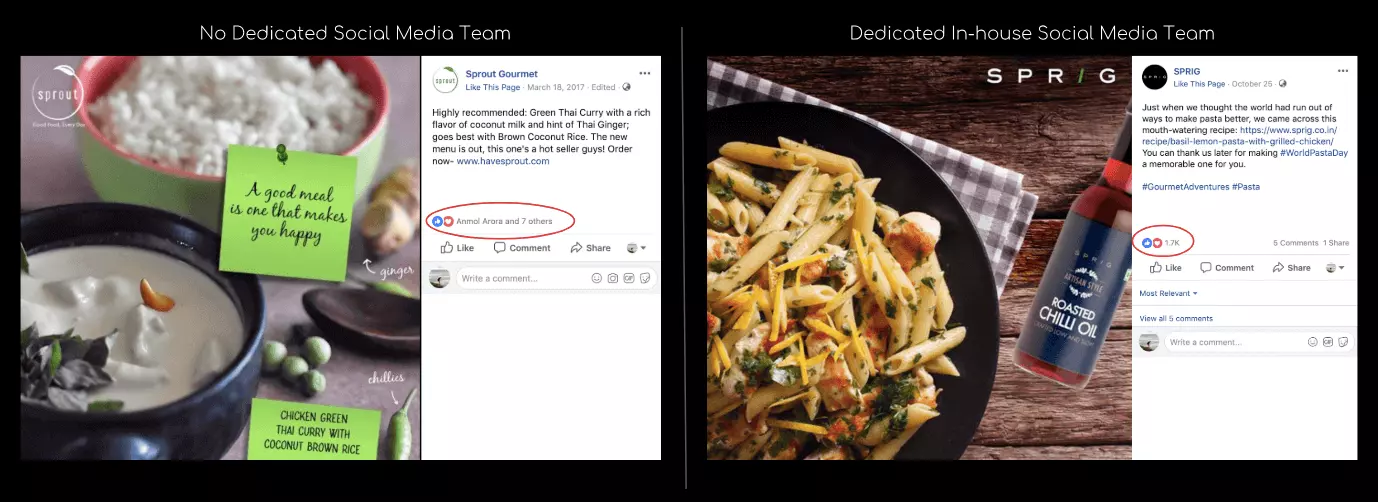Click the sticker icon in Sprout comment box
Viewport: 1378px width, 502px height.
645,278
